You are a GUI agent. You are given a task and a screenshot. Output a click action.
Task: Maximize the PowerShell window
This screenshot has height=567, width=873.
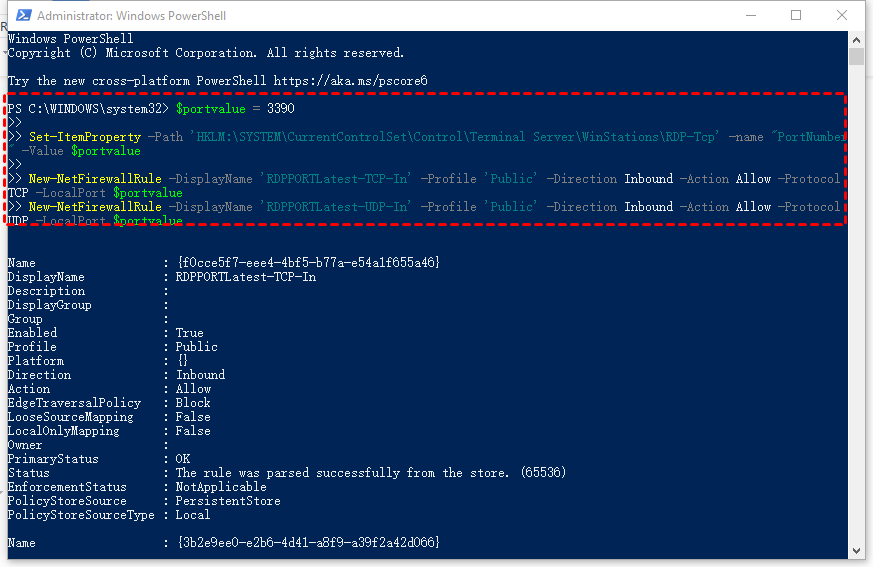click(x=796, y=15)
